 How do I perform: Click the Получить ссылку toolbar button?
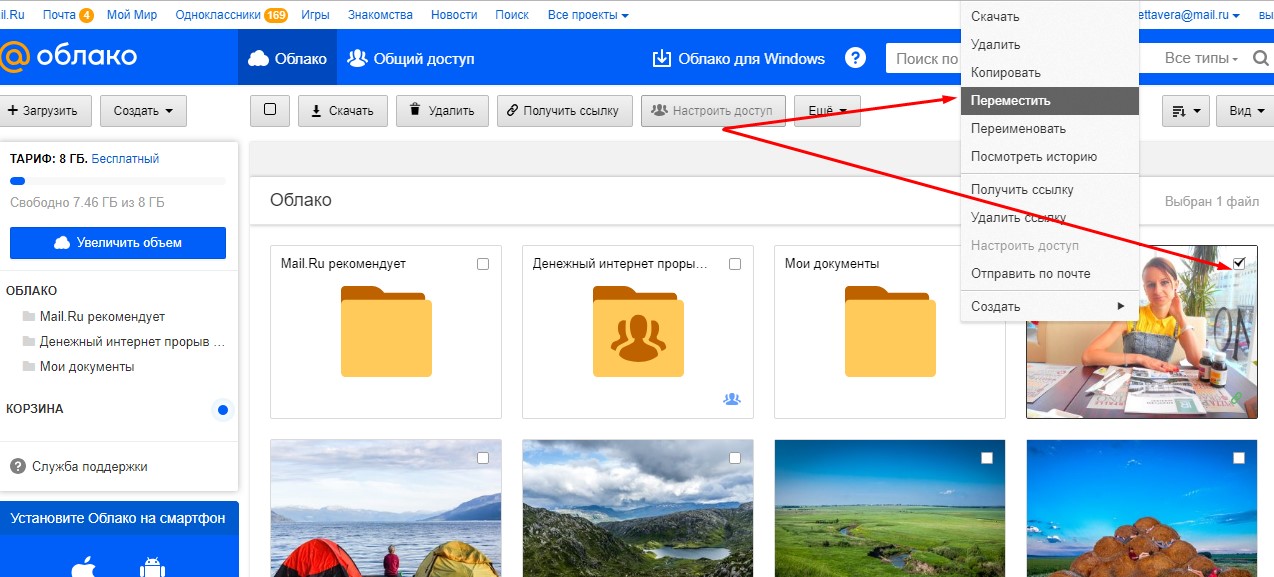pyautogui.click(x=565, y=111)
